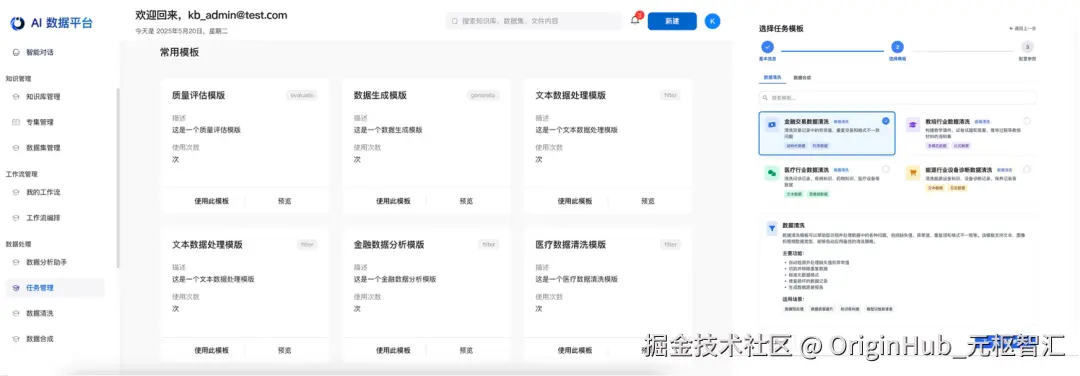The image size is (1080, 376).
Task: Use the 质量评估模版 template
Action: coord(211,201)
